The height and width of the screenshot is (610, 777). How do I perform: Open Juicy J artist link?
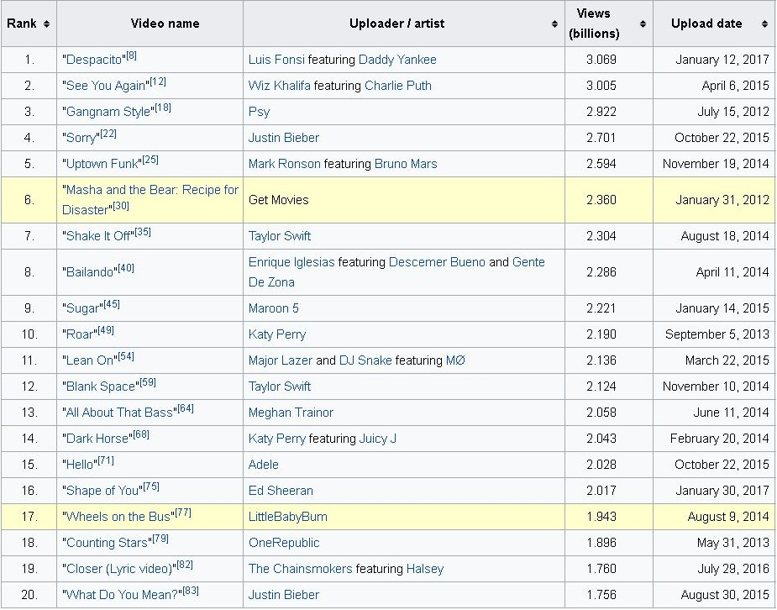pos(378,439)
